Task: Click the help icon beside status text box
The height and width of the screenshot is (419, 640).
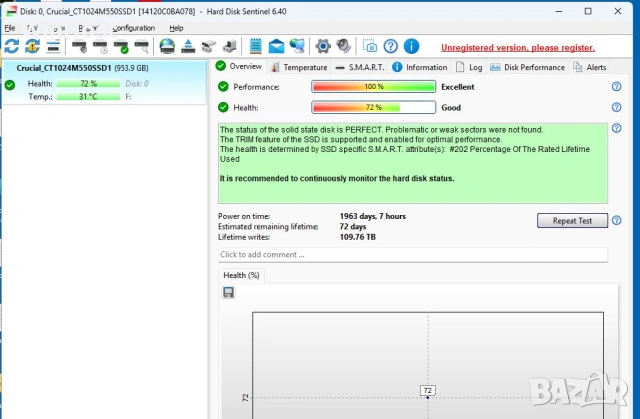Action: (616, 128)
